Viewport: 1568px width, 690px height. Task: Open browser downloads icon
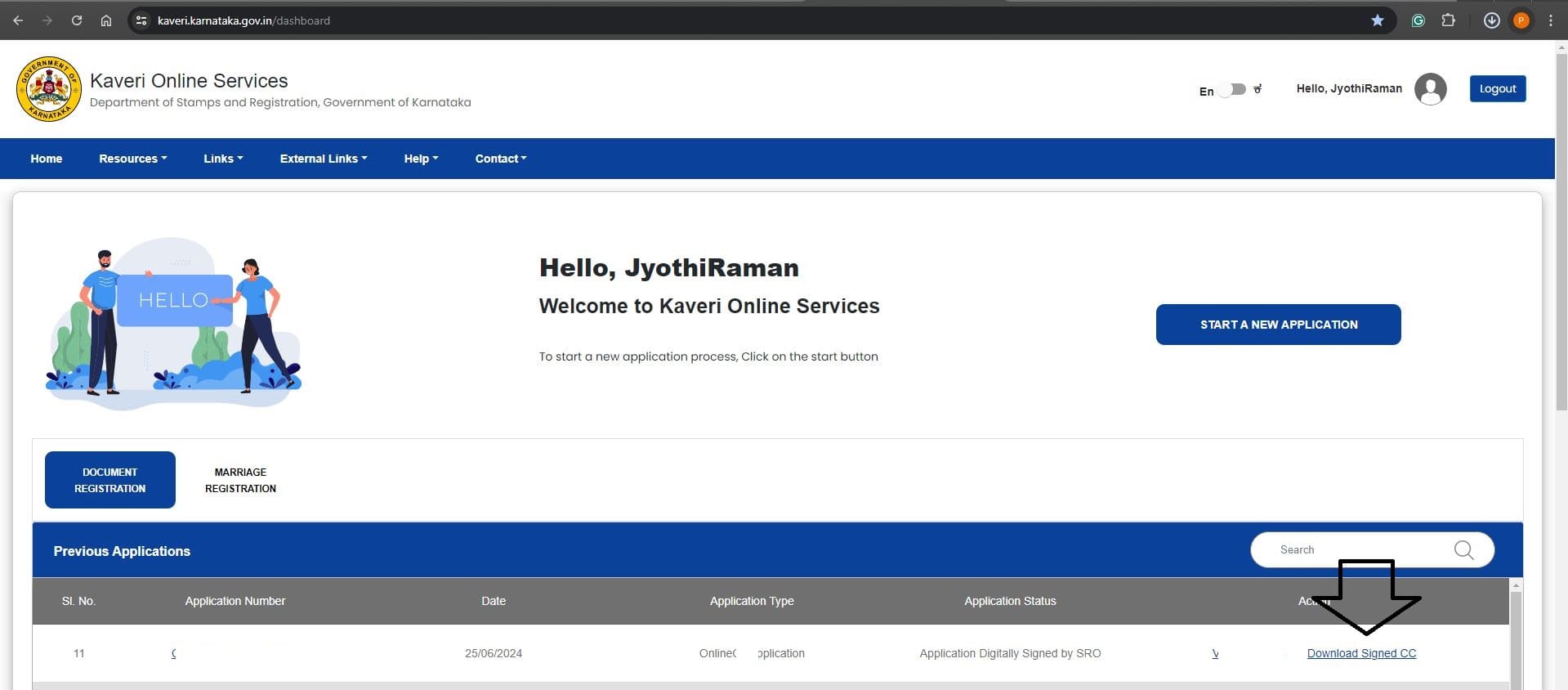(x=1491, y=20)
